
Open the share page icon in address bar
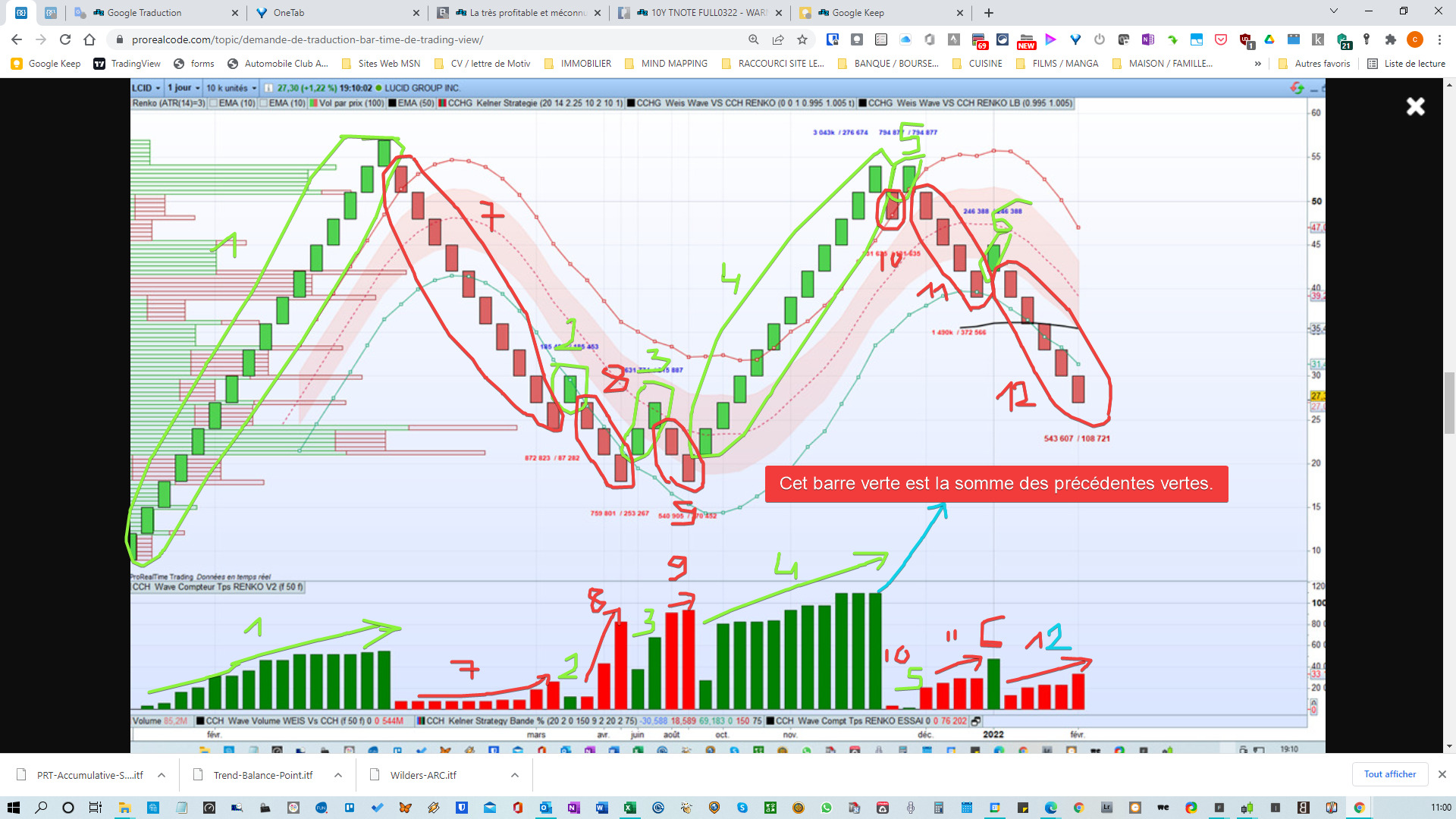[778, 39]
